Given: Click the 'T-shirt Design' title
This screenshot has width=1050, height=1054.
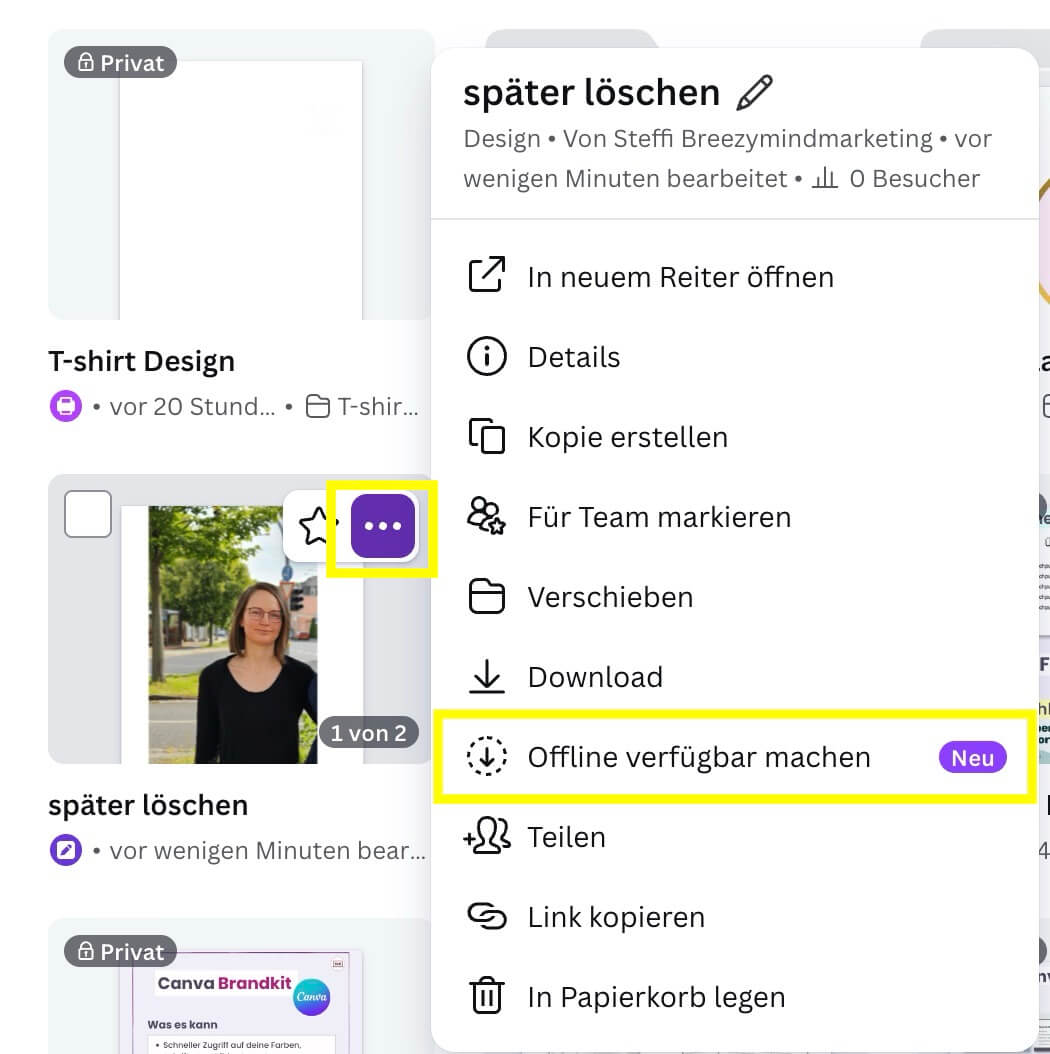Looking at the screenshot, I should (x=141, y=361).
